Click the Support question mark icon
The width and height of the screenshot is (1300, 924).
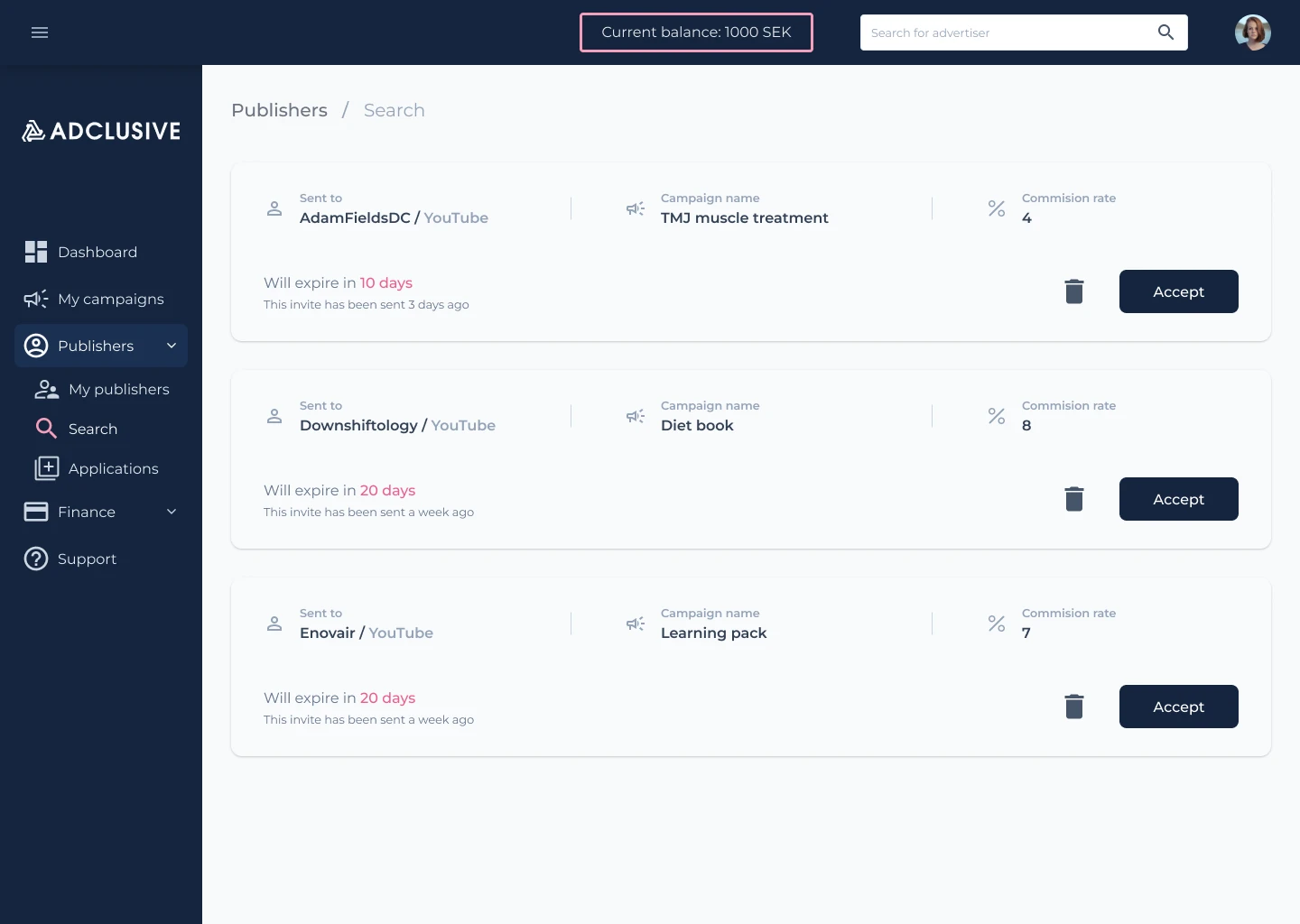pyautogui.click(x=36, y=559)
